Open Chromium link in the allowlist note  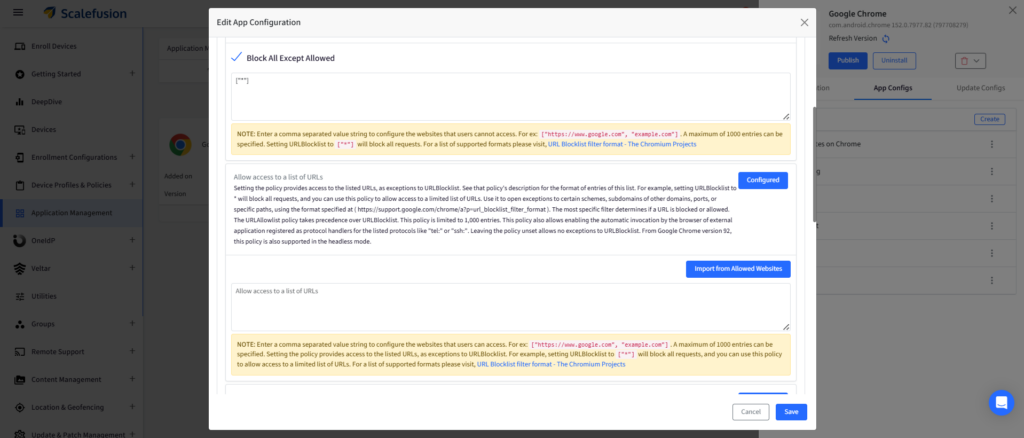(x=551, y=364)
